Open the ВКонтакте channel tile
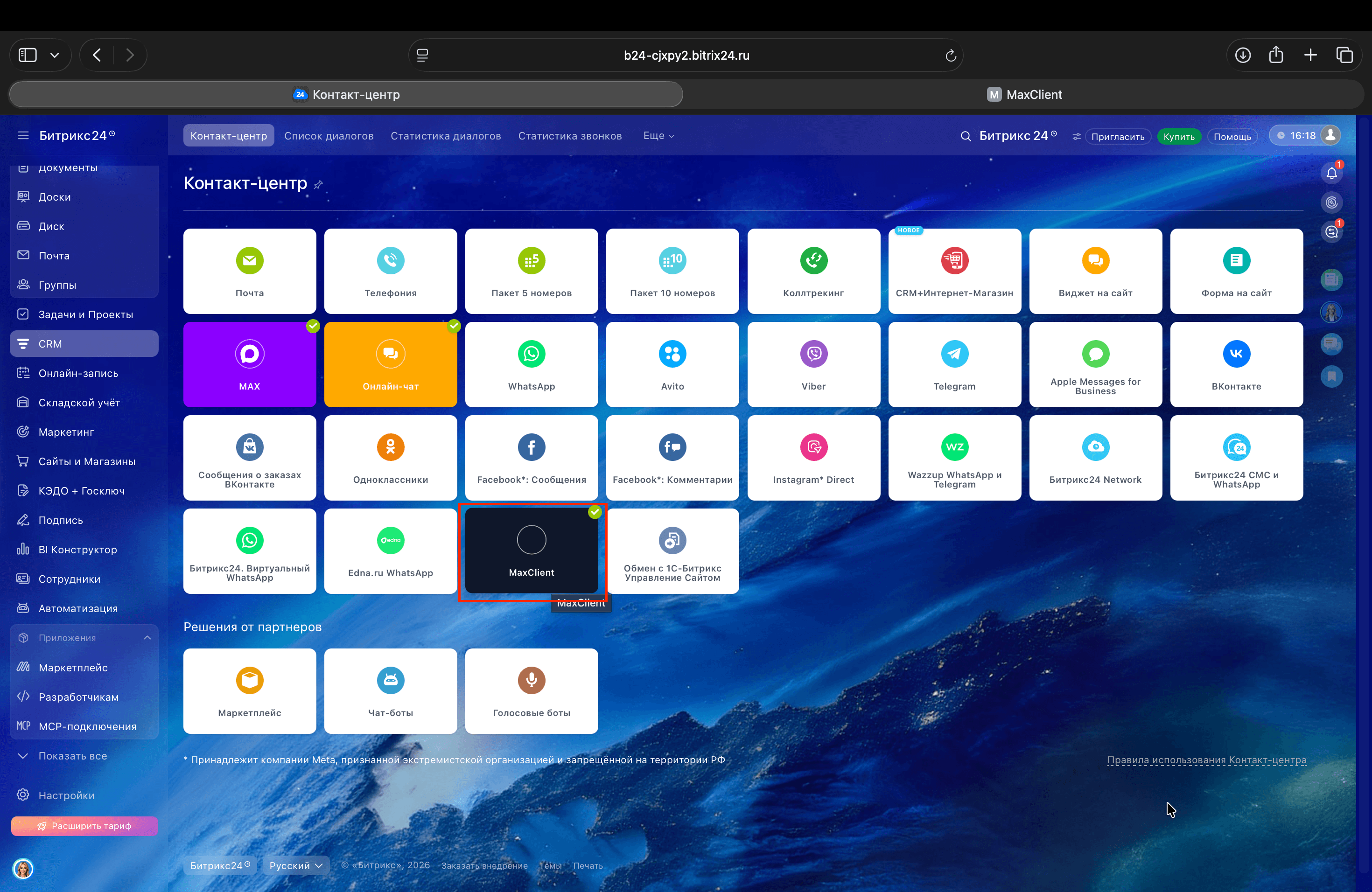The width and height of the screenshot is (1372, 892). click(x=1237, y=364)
